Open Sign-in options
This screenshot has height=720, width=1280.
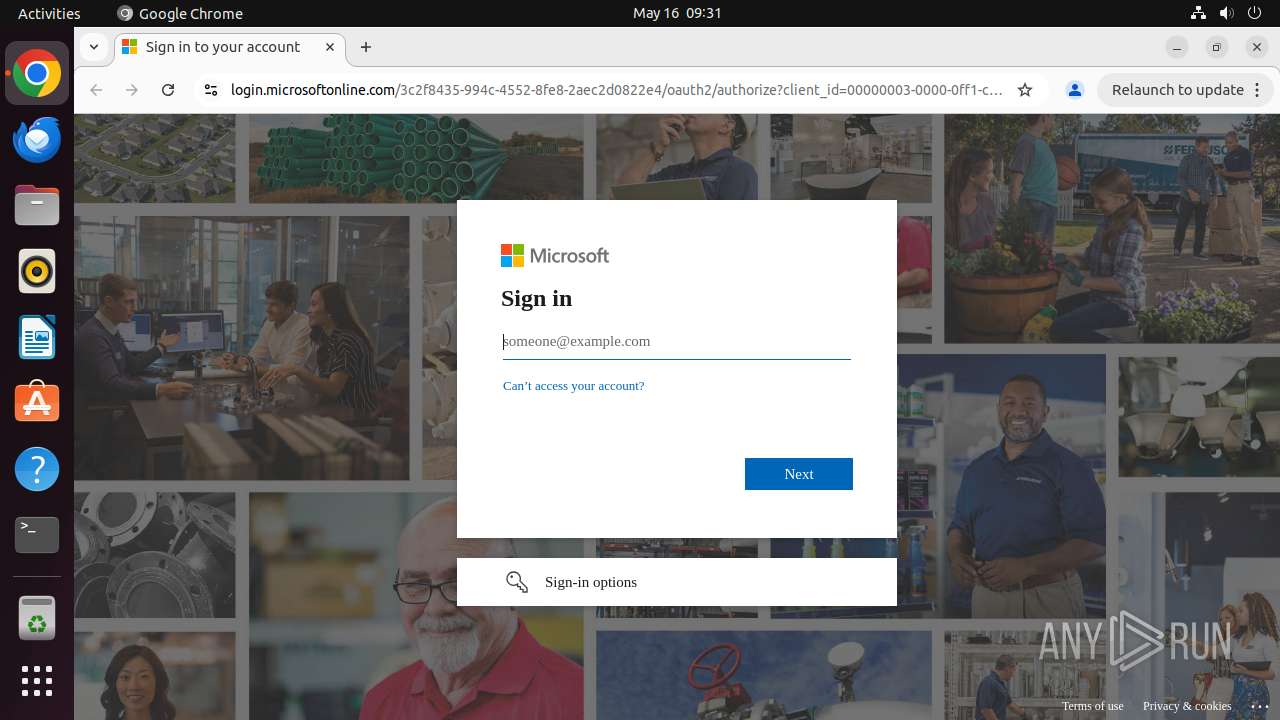[677, 582]
